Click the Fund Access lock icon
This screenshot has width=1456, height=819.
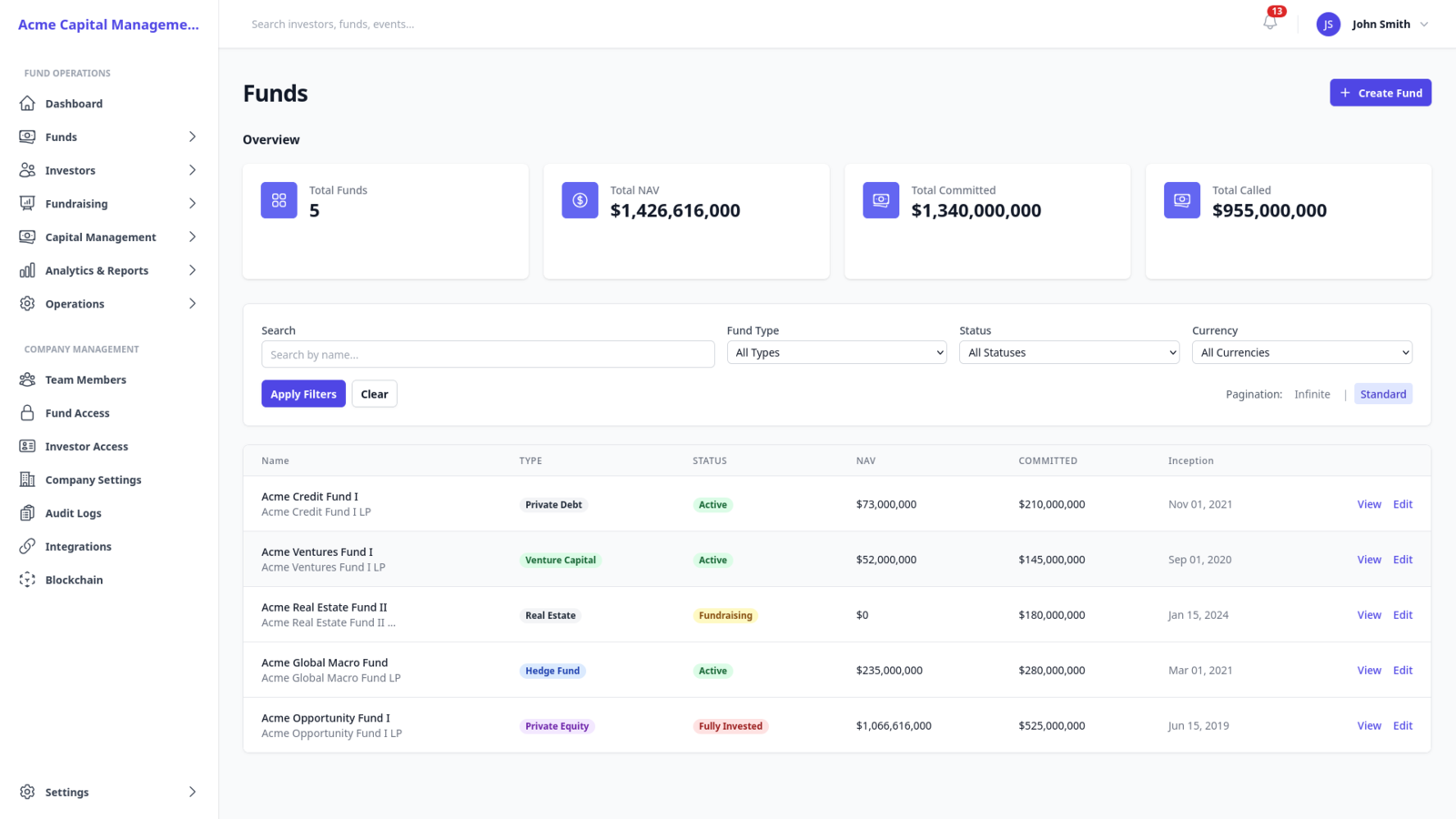click(27, 413)
